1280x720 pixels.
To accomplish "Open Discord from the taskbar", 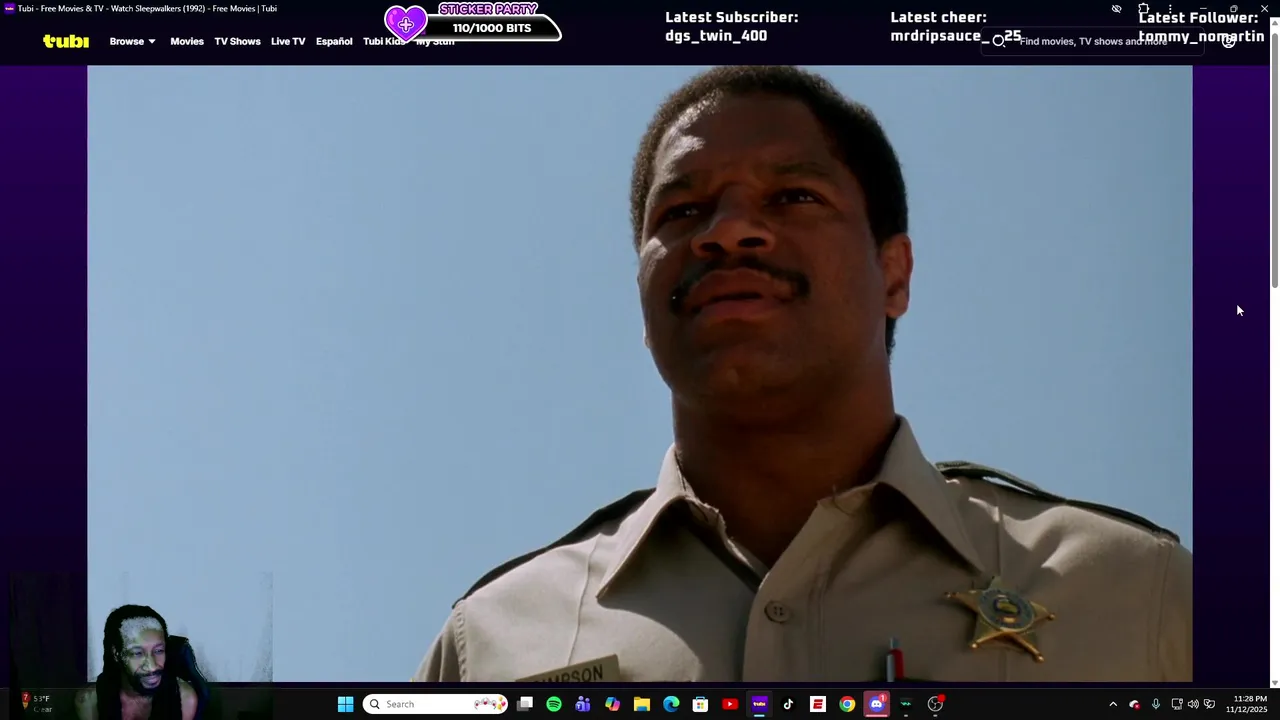I will coord(877,704).
